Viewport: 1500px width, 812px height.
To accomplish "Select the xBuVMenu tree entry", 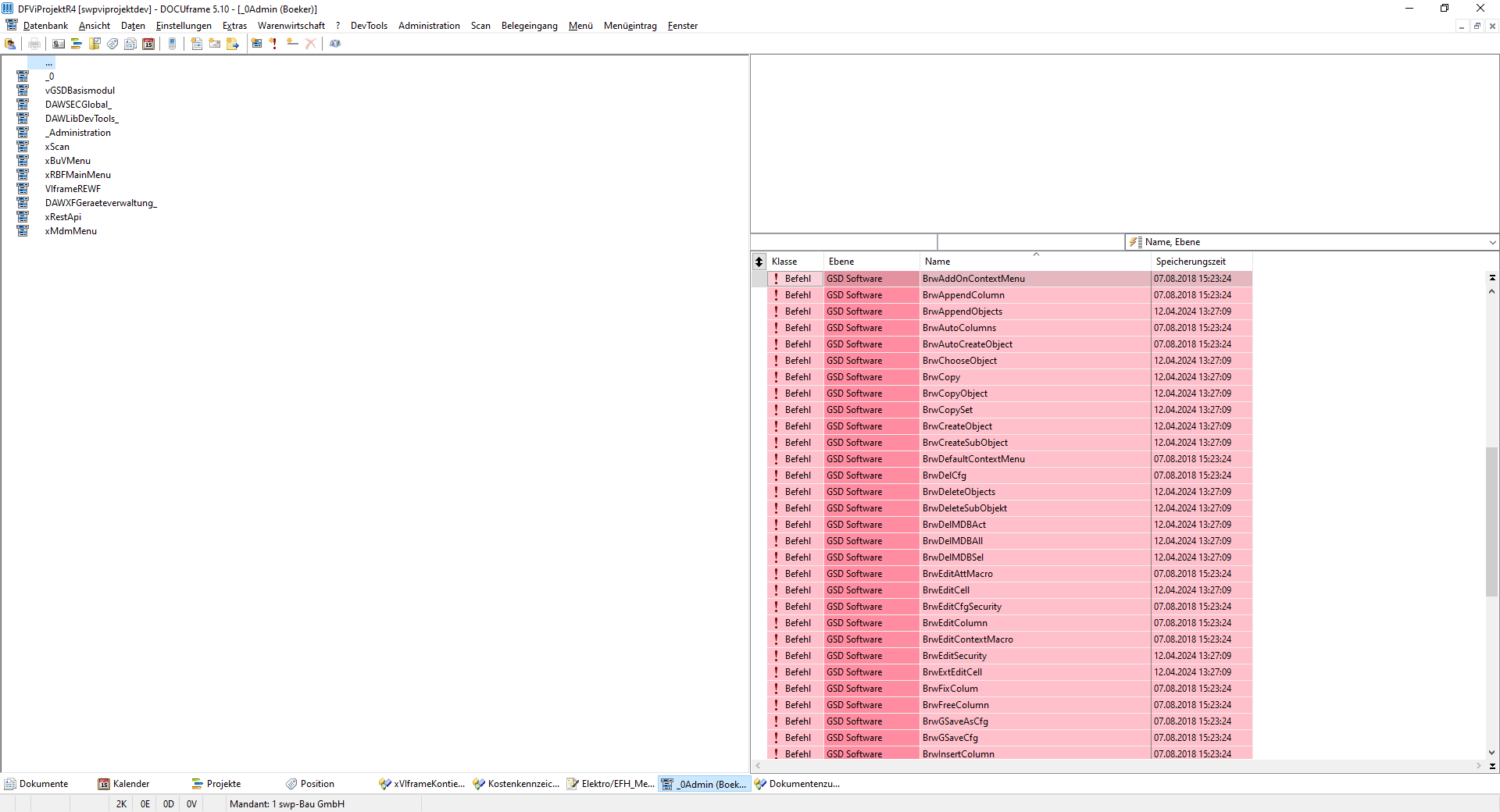I will tap(68, 161).
